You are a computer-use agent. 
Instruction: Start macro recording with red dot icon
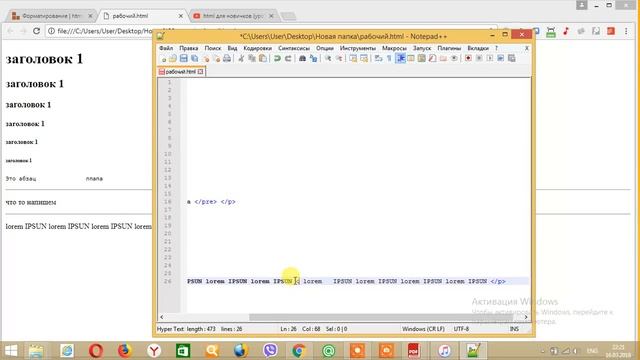click(x=468, y=58)
